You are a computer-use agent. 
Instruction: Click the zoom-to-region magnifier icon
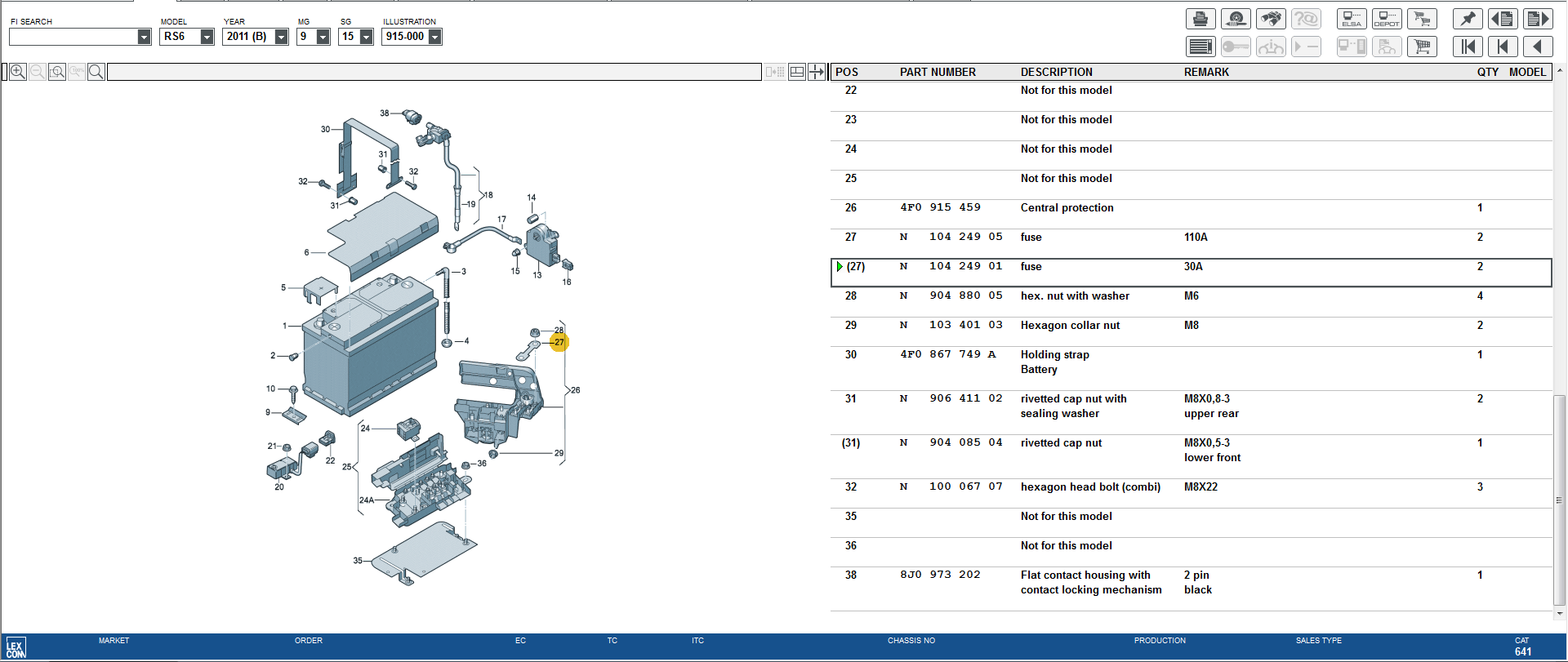[56, 72]
